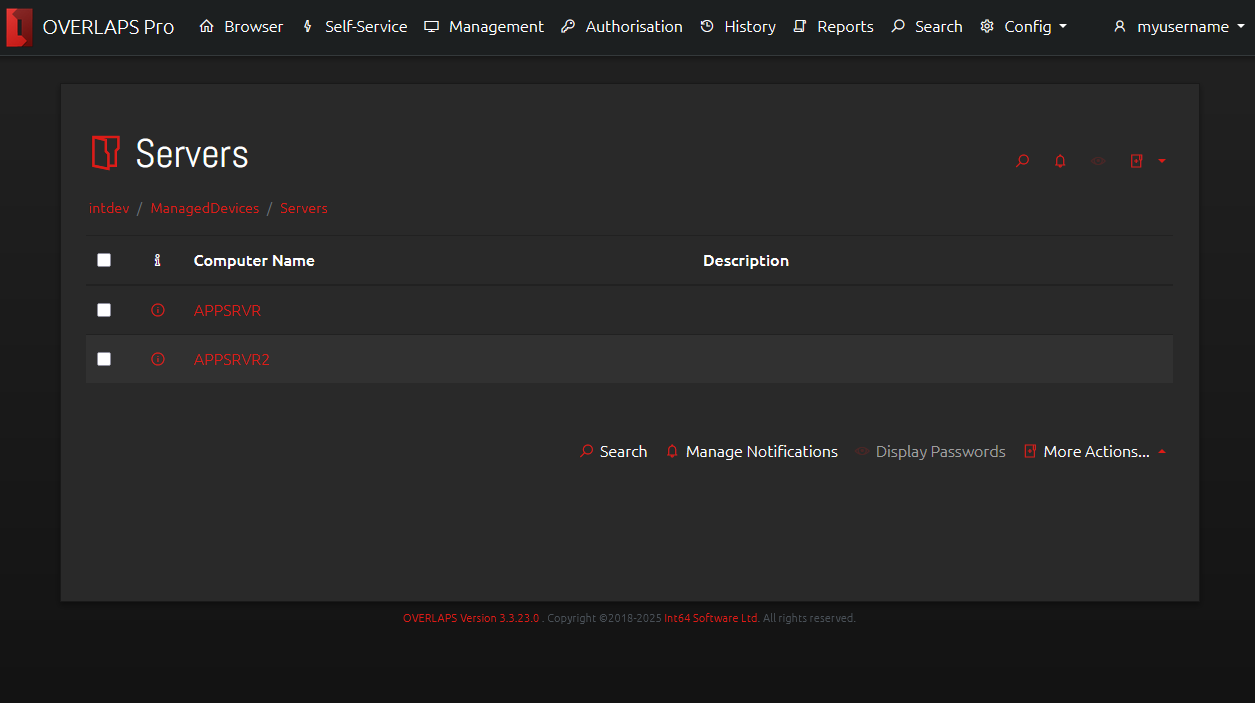Open the Authorisation section

click(x=621, y=27)
